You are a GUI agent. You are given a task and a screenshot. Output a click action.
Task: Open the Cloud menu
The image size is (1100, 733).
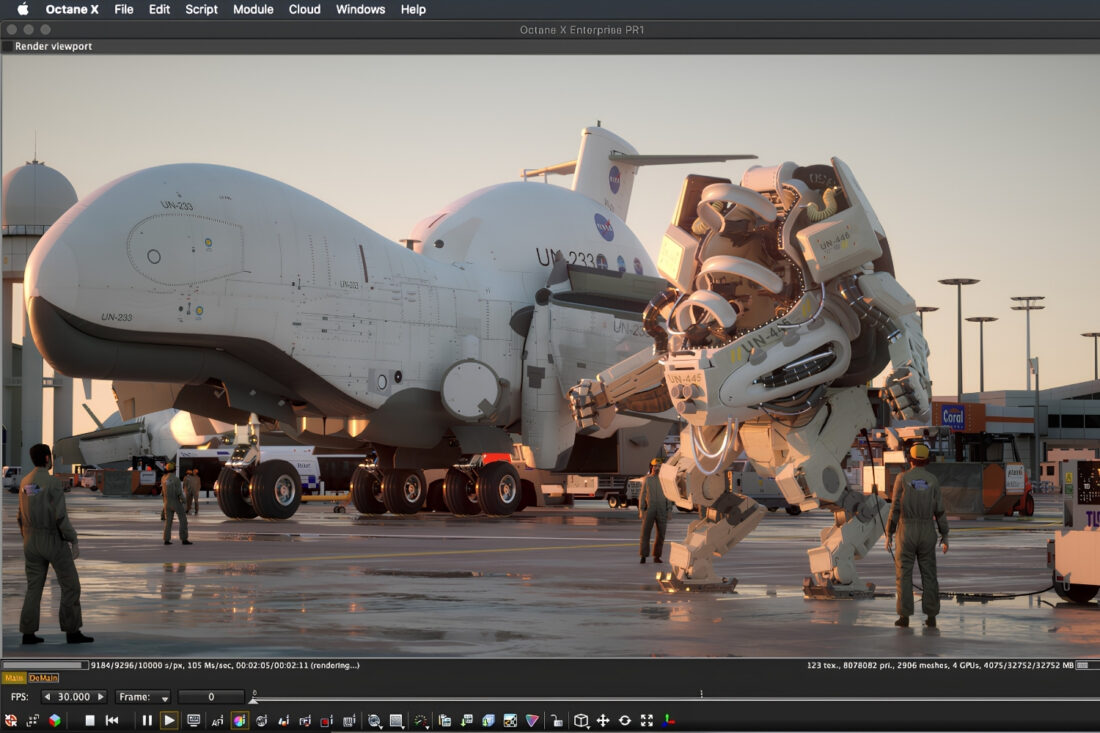click(x=304, y=9)
